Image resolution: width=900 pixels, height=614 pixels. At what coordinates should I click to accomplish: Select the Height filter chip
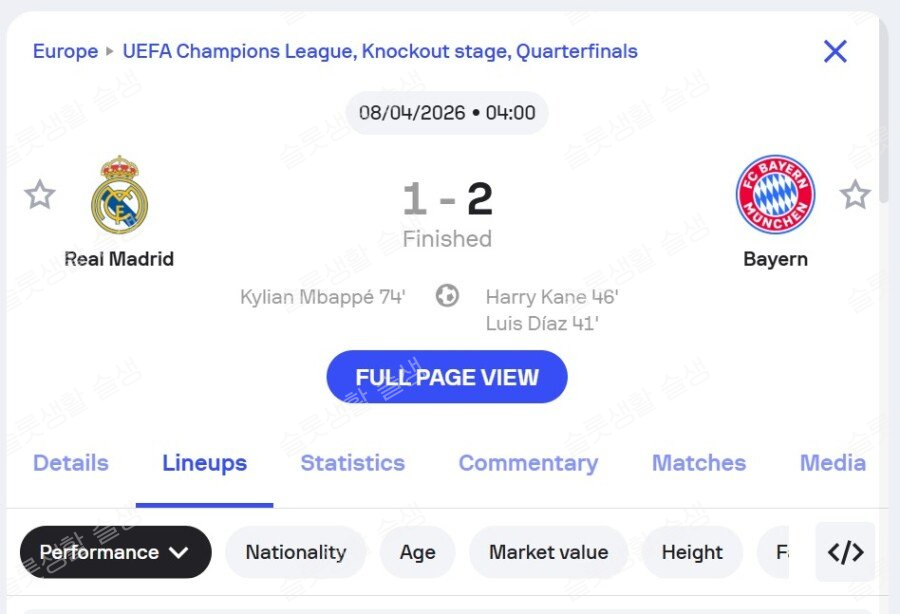click(692, 552)
